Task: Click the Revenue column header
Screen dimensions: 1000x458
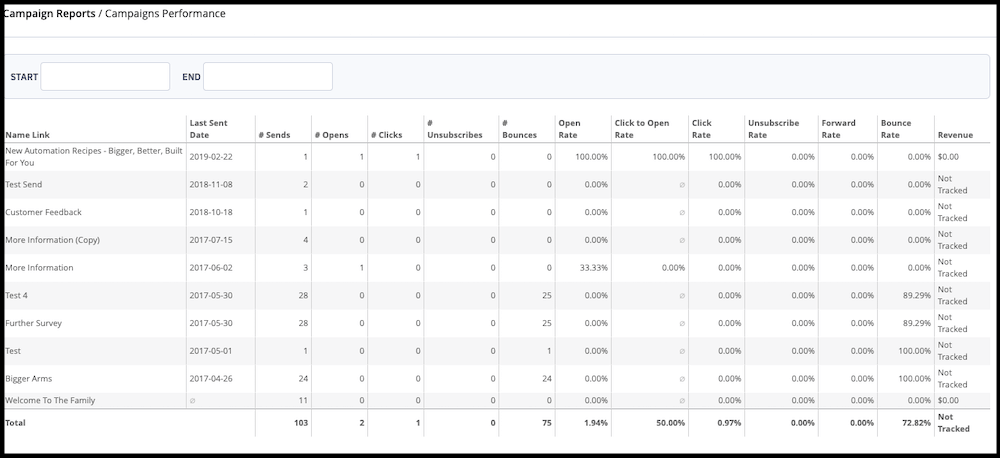Action: click(x=954, y=135)
